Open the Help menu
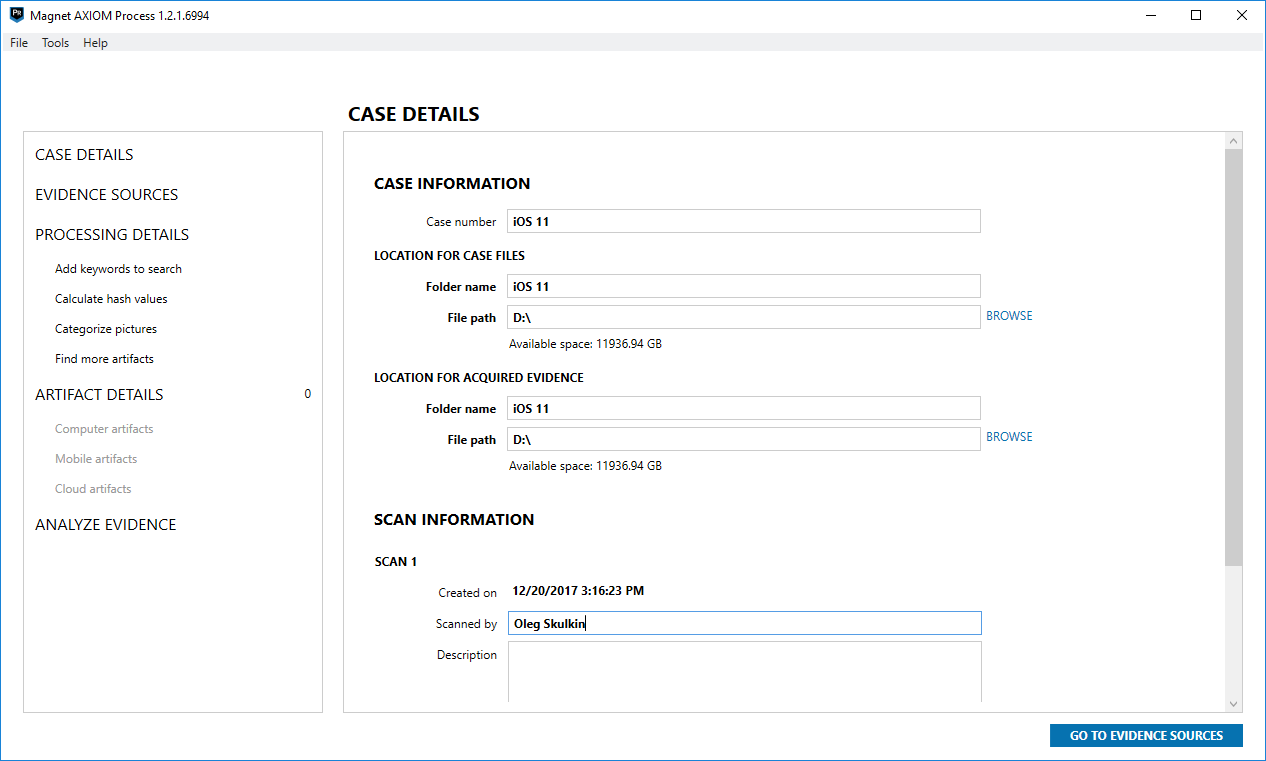This screenshot has height=761, width=1266. [x=95, y=43]
